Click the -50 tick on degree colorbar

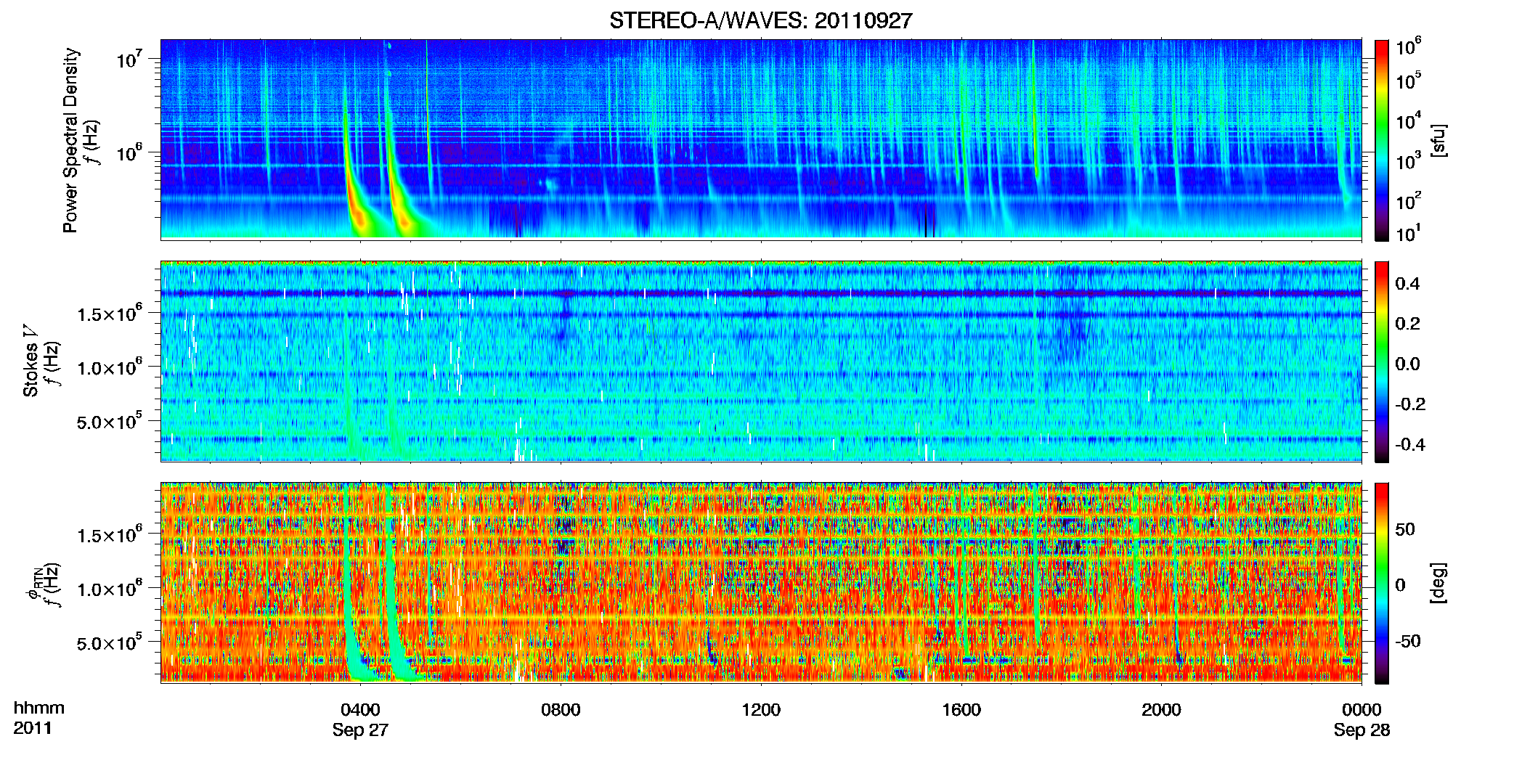click(1407, 641)
